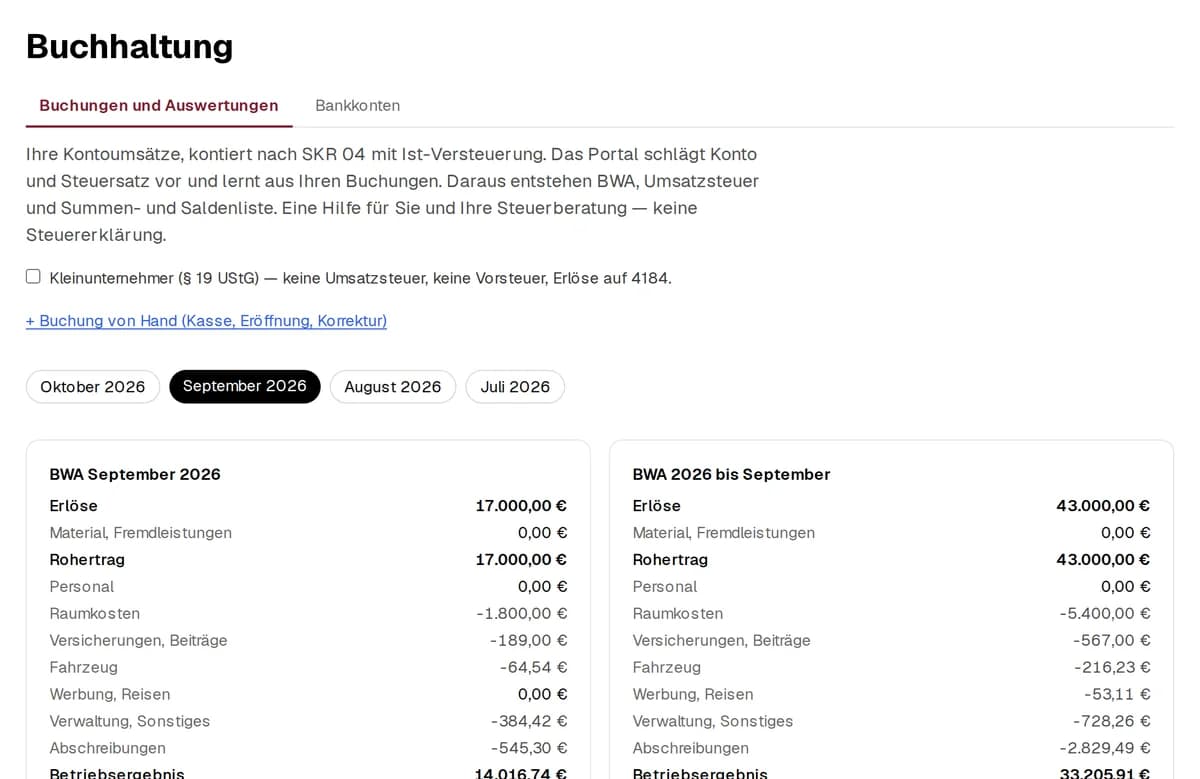The width and height of the screenshot is (1200, 779).
Task: Click 'Material, Fremdleistungen' in BWA September 2026
Action: [141, 533]
